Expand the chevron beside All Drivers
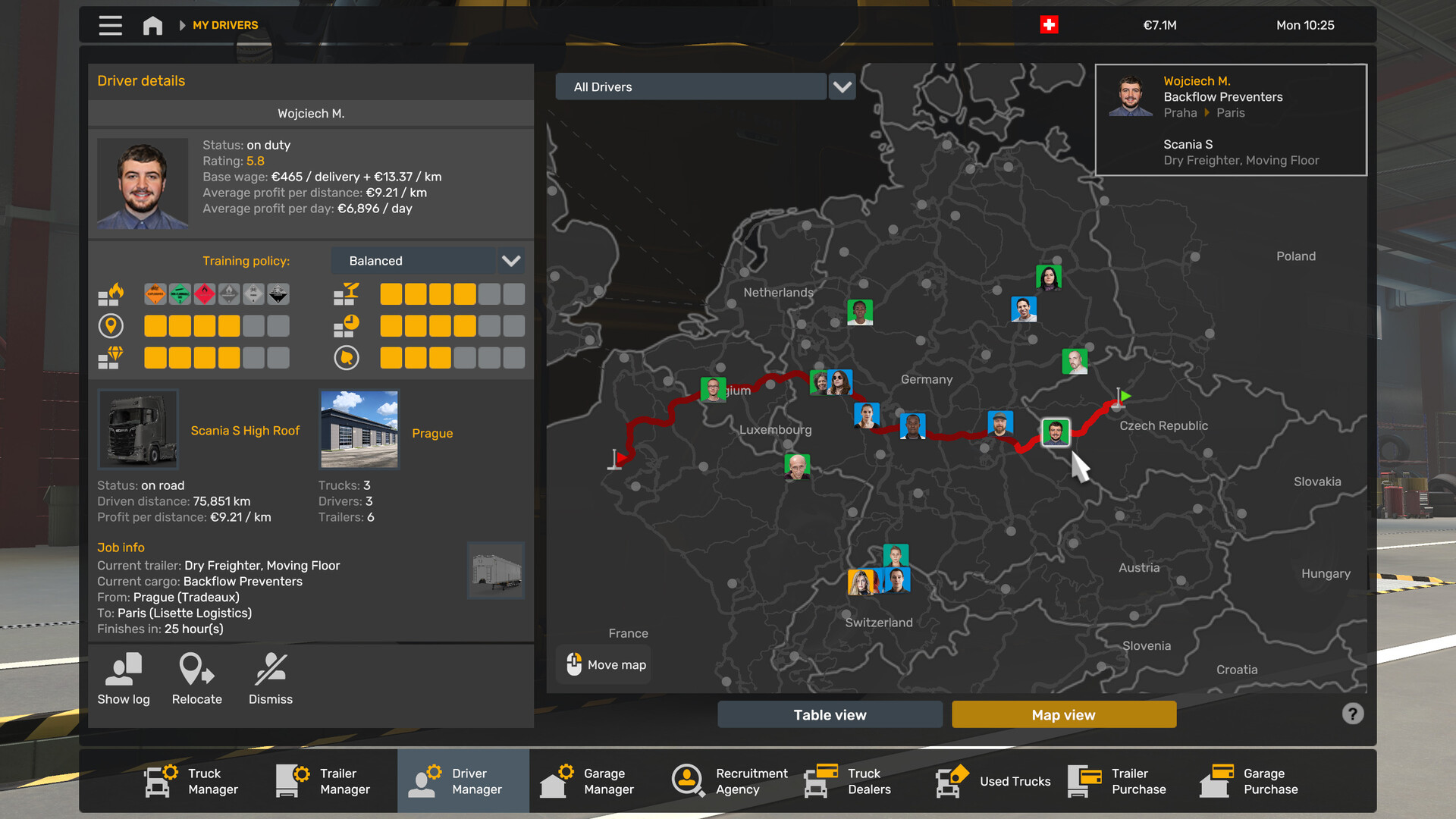The width and height of the screenshot is (1456, 819). [x=842, y=86]
